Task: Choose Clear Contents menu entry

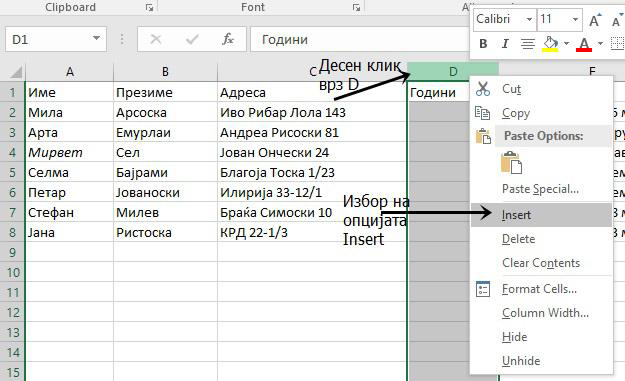Action: pos(541,263)
